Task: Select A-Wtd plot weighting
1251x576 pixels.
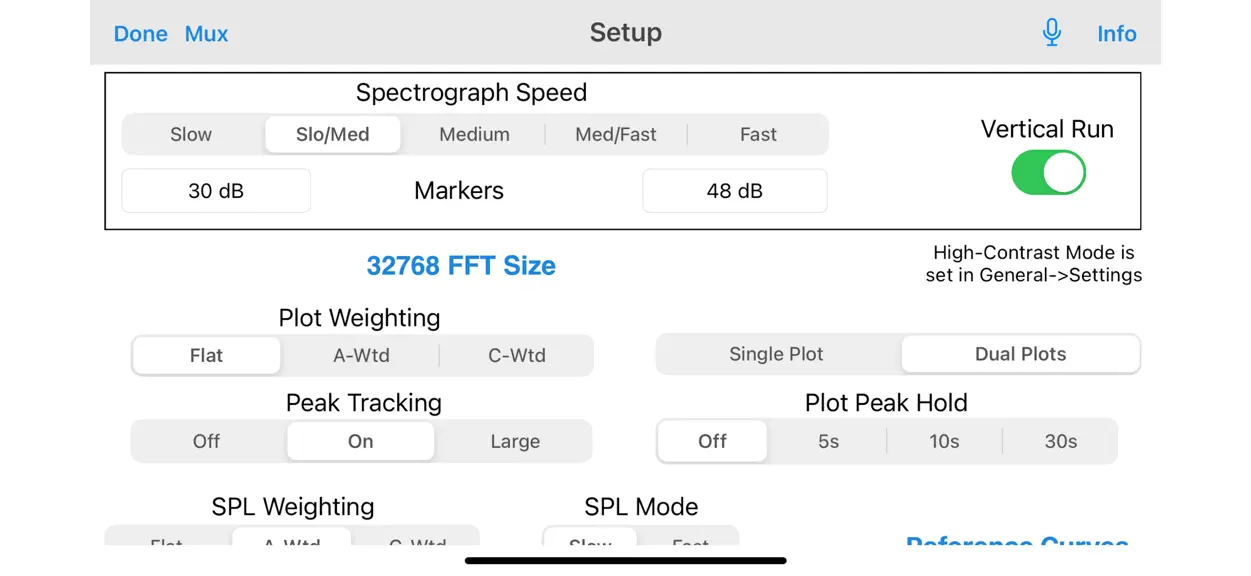Action: [x=361, y=355]
